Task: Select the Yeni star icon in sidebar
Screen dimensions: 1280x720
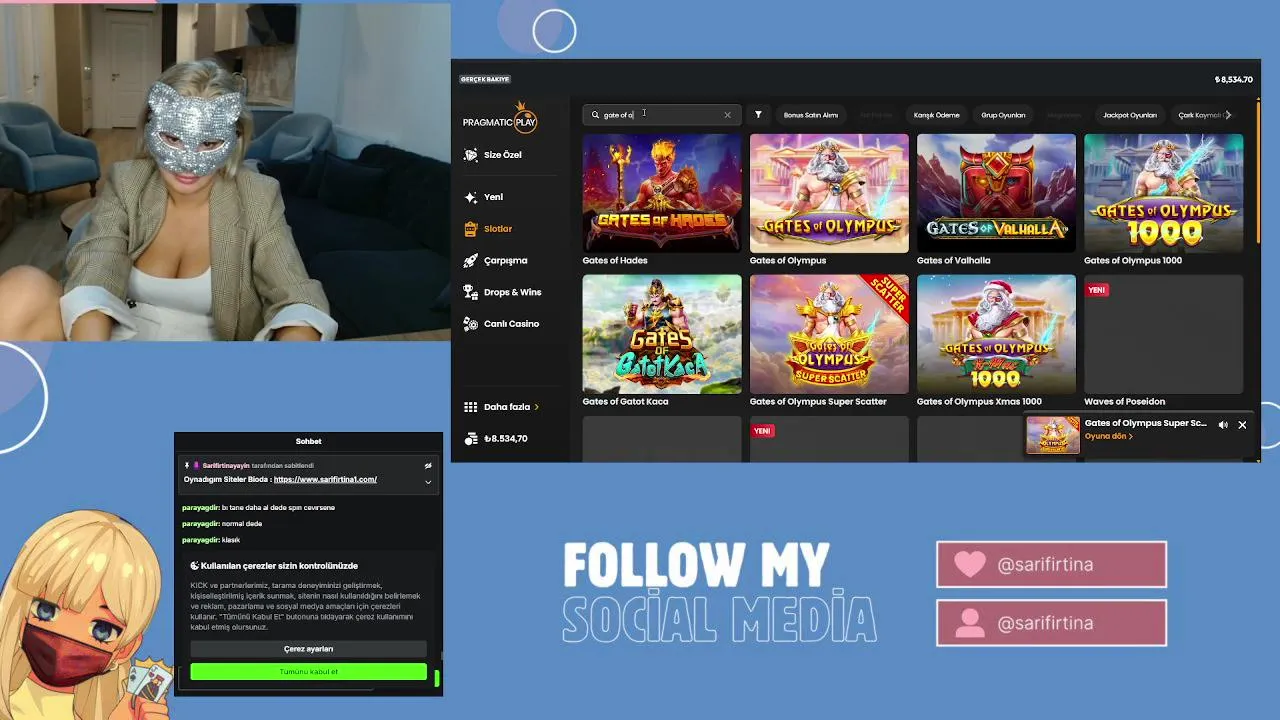Action: pos(471,197)
